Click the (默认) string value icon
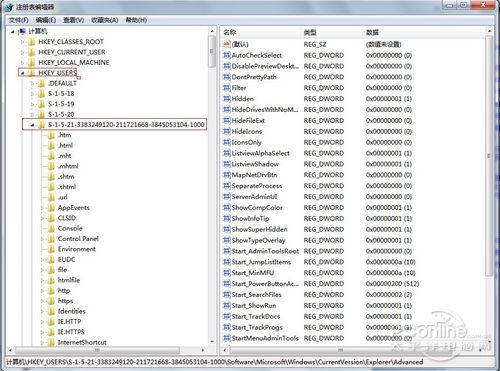This screenshot has height=371, width=500. tap(227, 44)
